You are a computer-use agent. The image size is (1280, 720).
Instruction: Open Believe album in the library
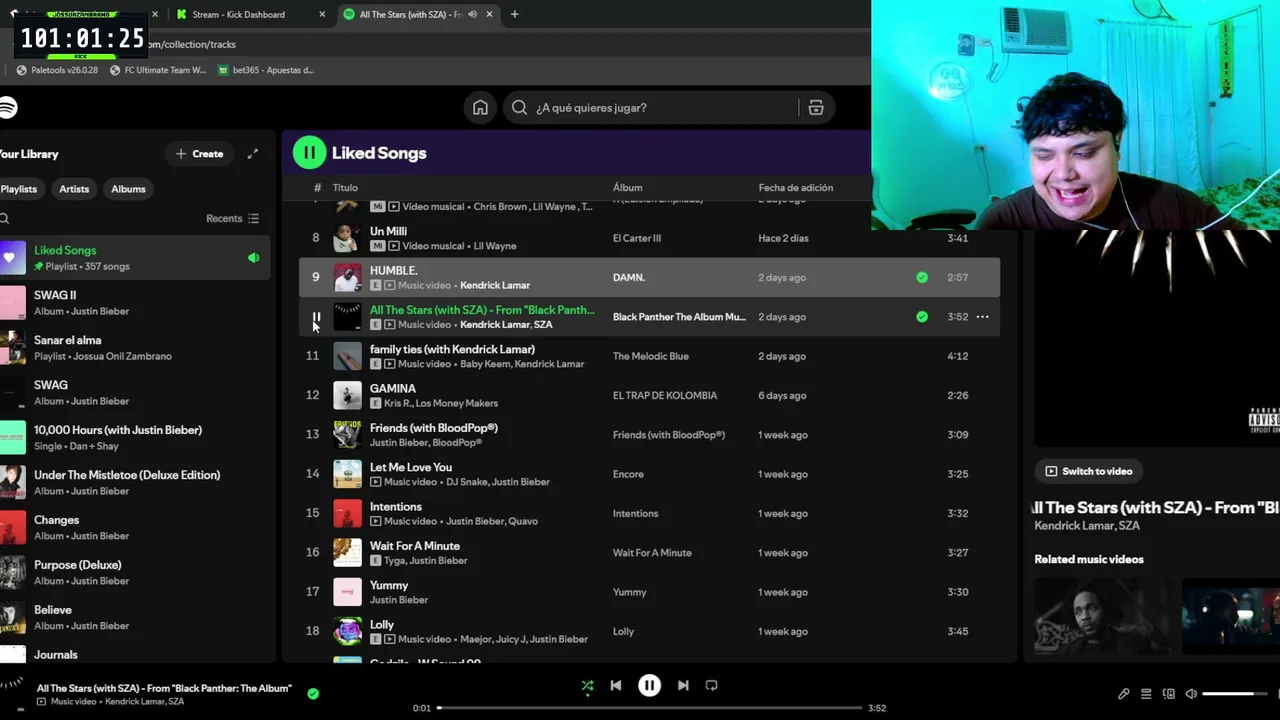(135, 618)
